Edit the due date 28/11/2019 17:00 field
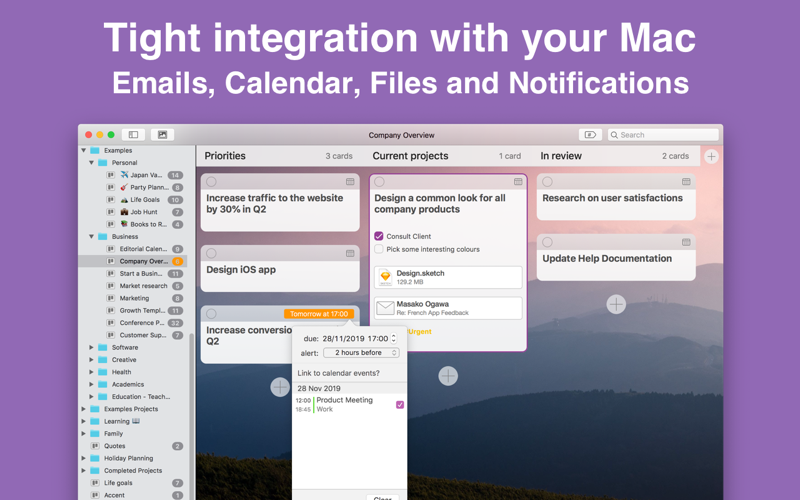 [355, 338]
